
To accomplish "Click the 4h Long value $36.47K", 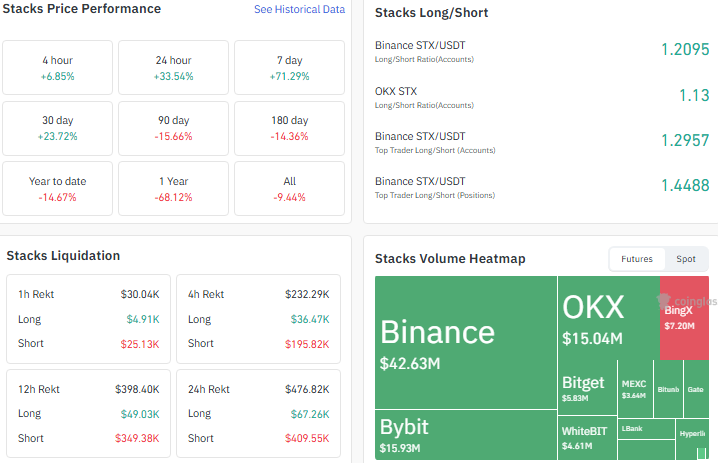I will 310,319.
